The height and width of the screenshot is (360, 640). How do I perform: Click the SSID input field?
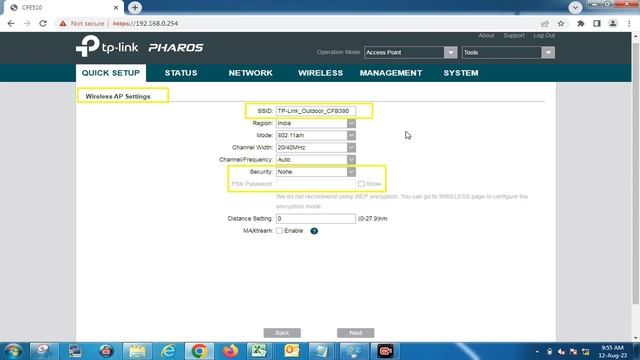[316, 111]
